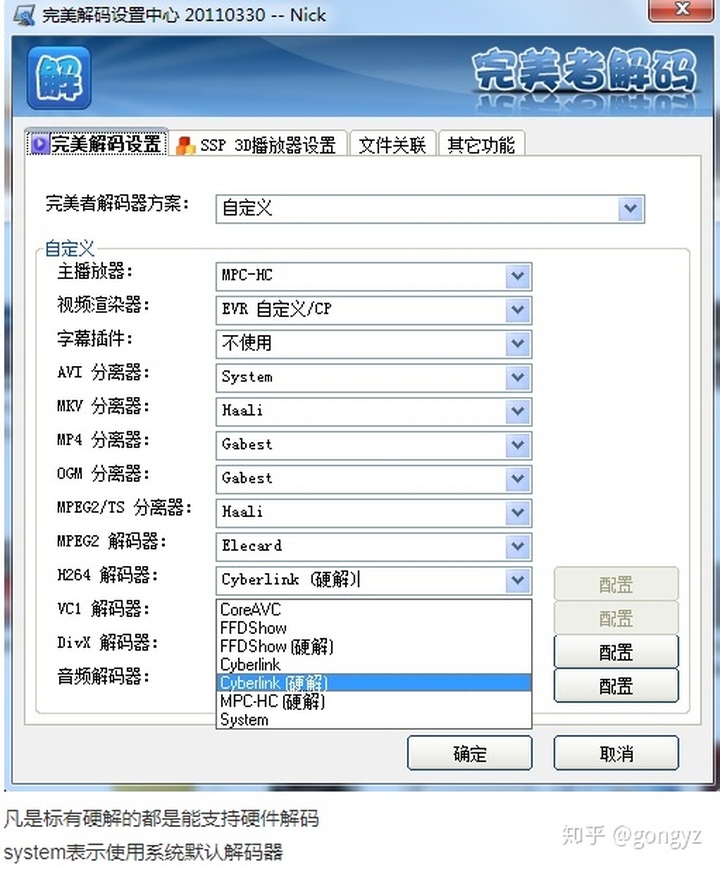Open the 主播放器 MPC-HC dropdown
This screenshot has height=869, width=720.
click(x=517, y=275)
